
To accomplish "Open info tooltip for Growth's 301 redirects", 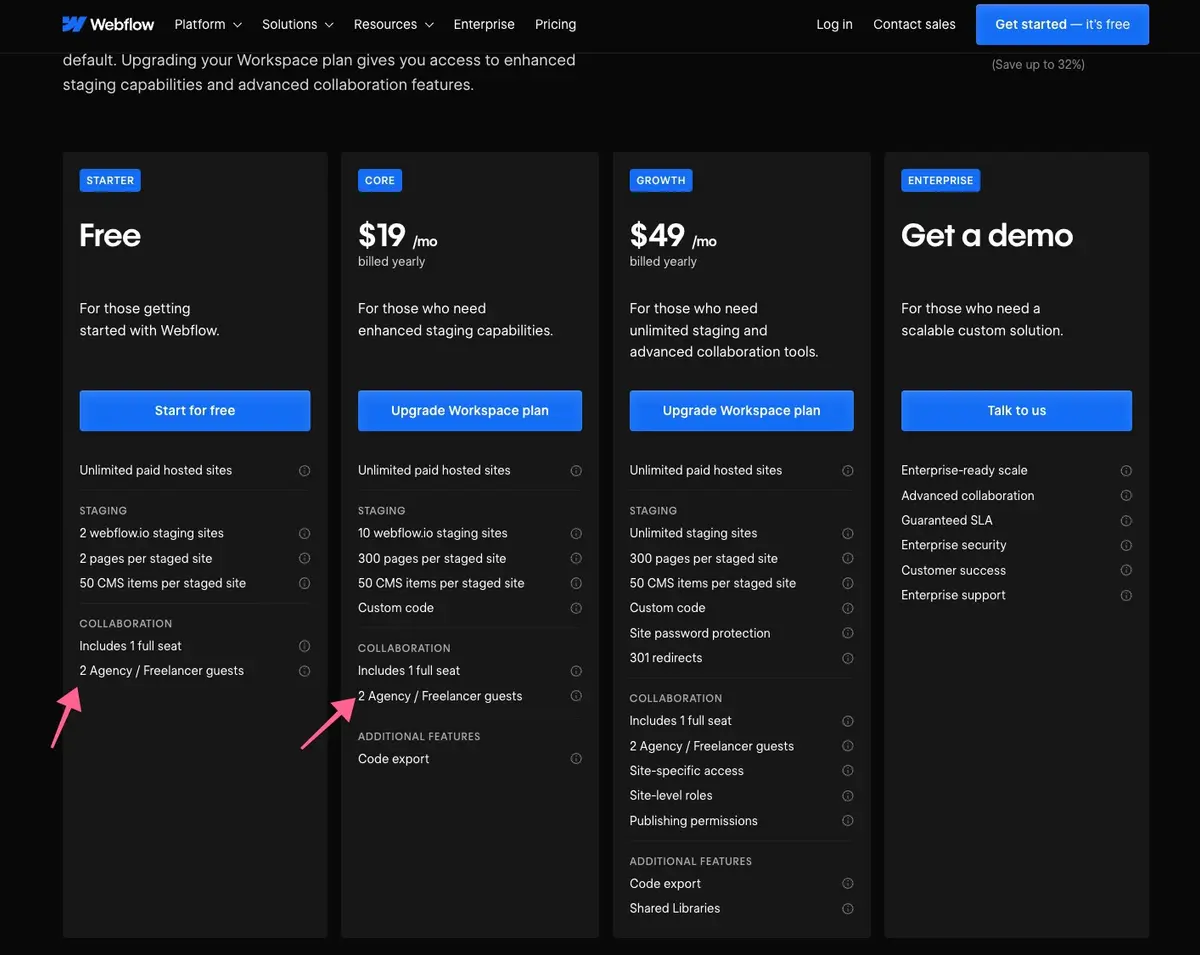I will tap(848, 658).
